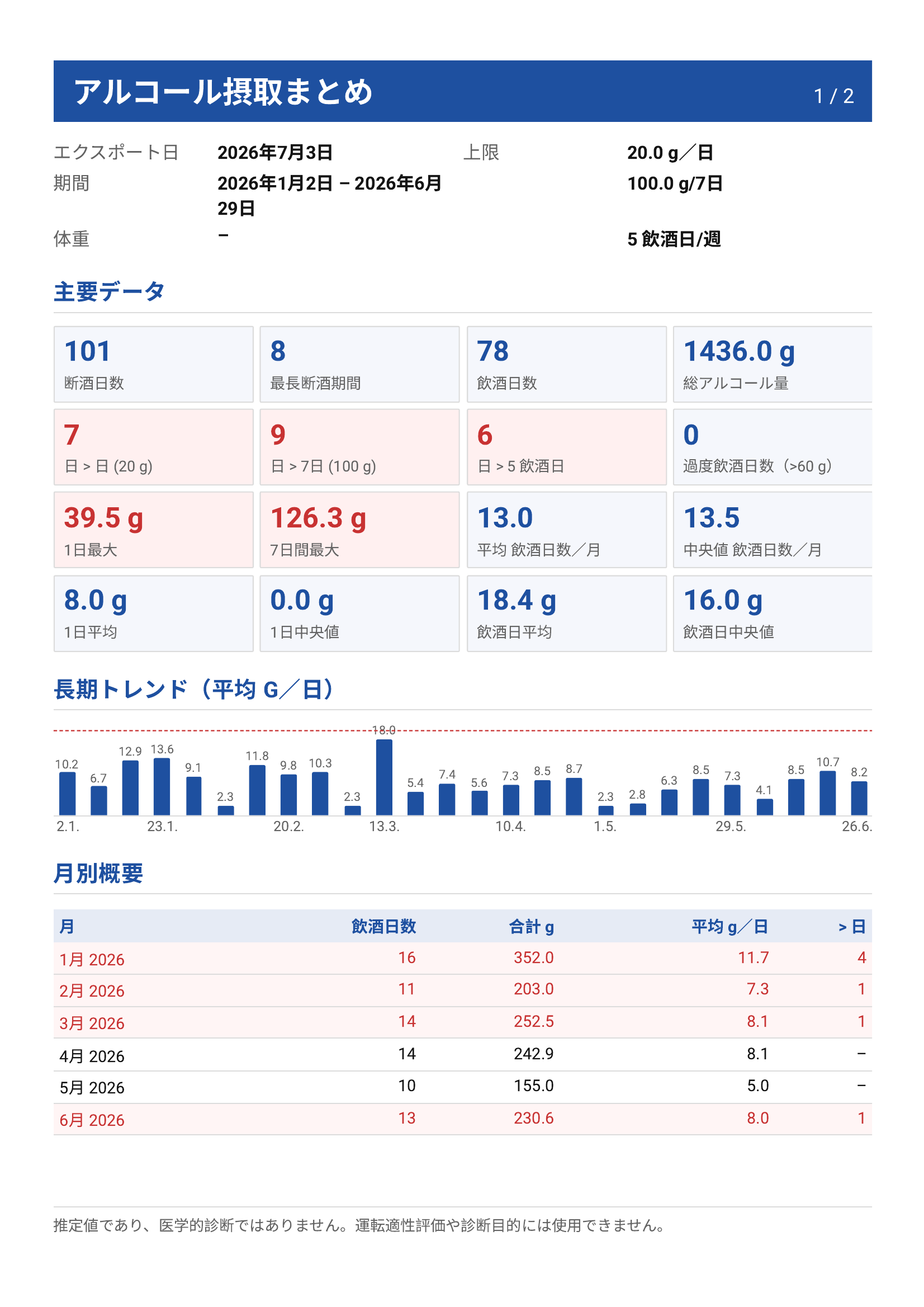Click the red 39.5 g 1日最大 card
Image resolution: width=924 pixels, height=1307 pixels.
(154, 530)
